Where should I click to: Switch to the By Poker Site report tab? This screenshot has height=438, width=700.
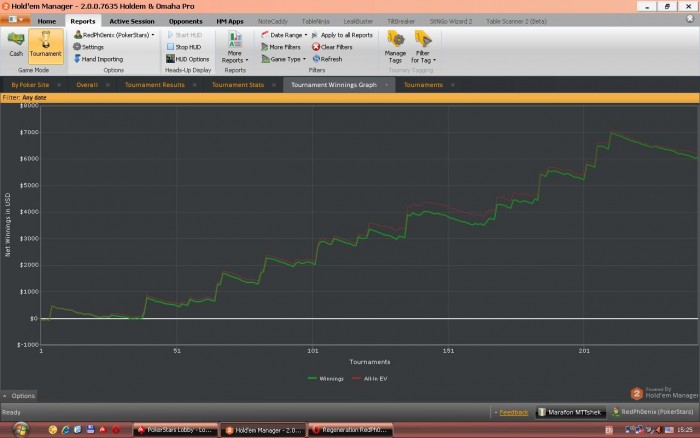tap(30, 85)
